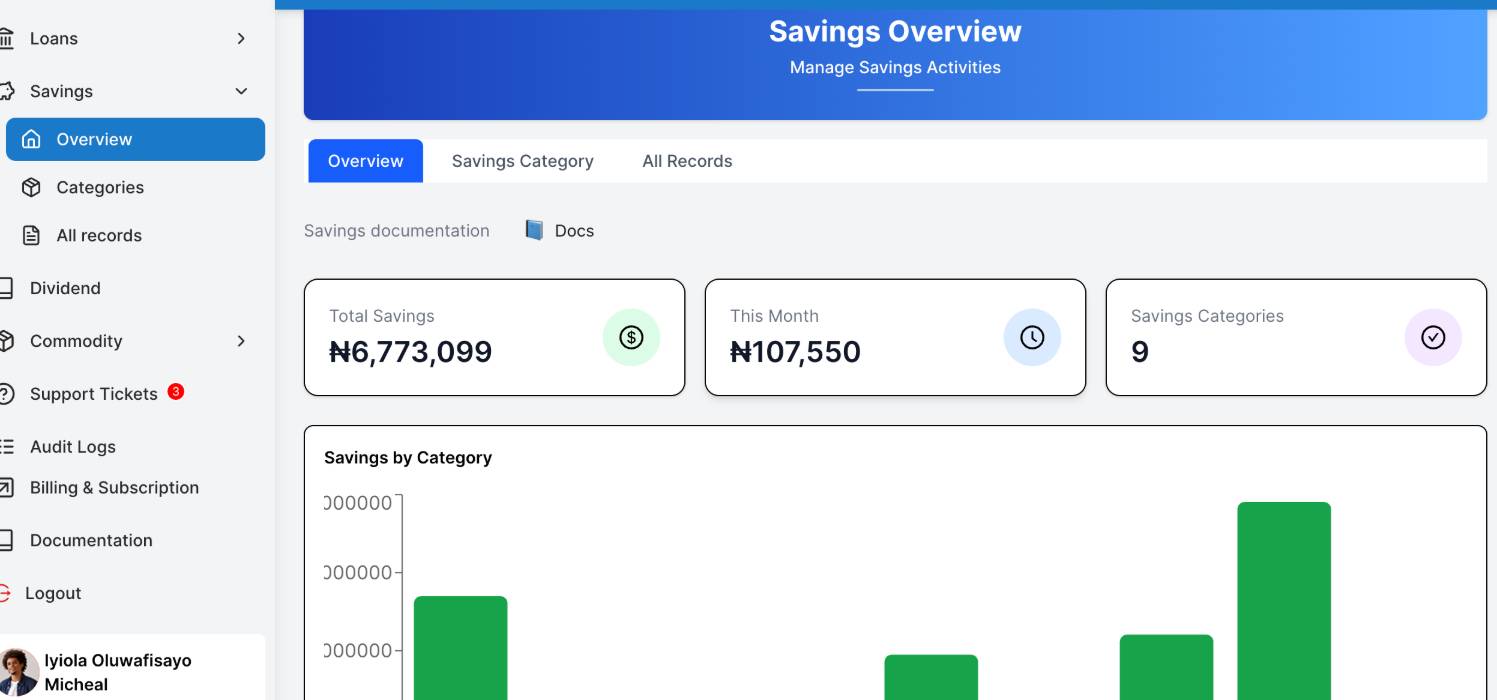Open Categories in the sidebar
This screenshot has width=1497, height=700.
click(x=100, y=187)
